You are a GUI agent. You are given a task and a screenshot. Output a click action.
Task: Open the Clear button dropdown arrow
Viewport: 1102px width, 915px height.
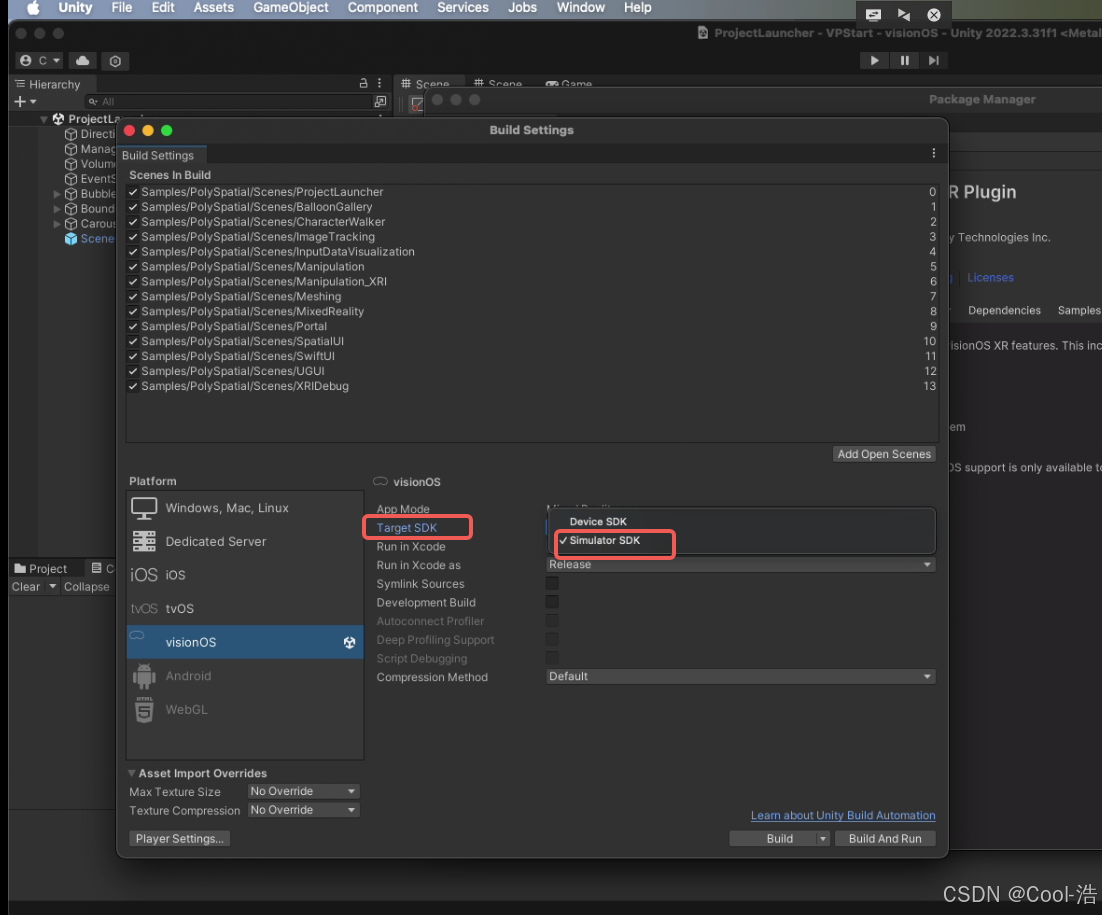coord(52,586)
